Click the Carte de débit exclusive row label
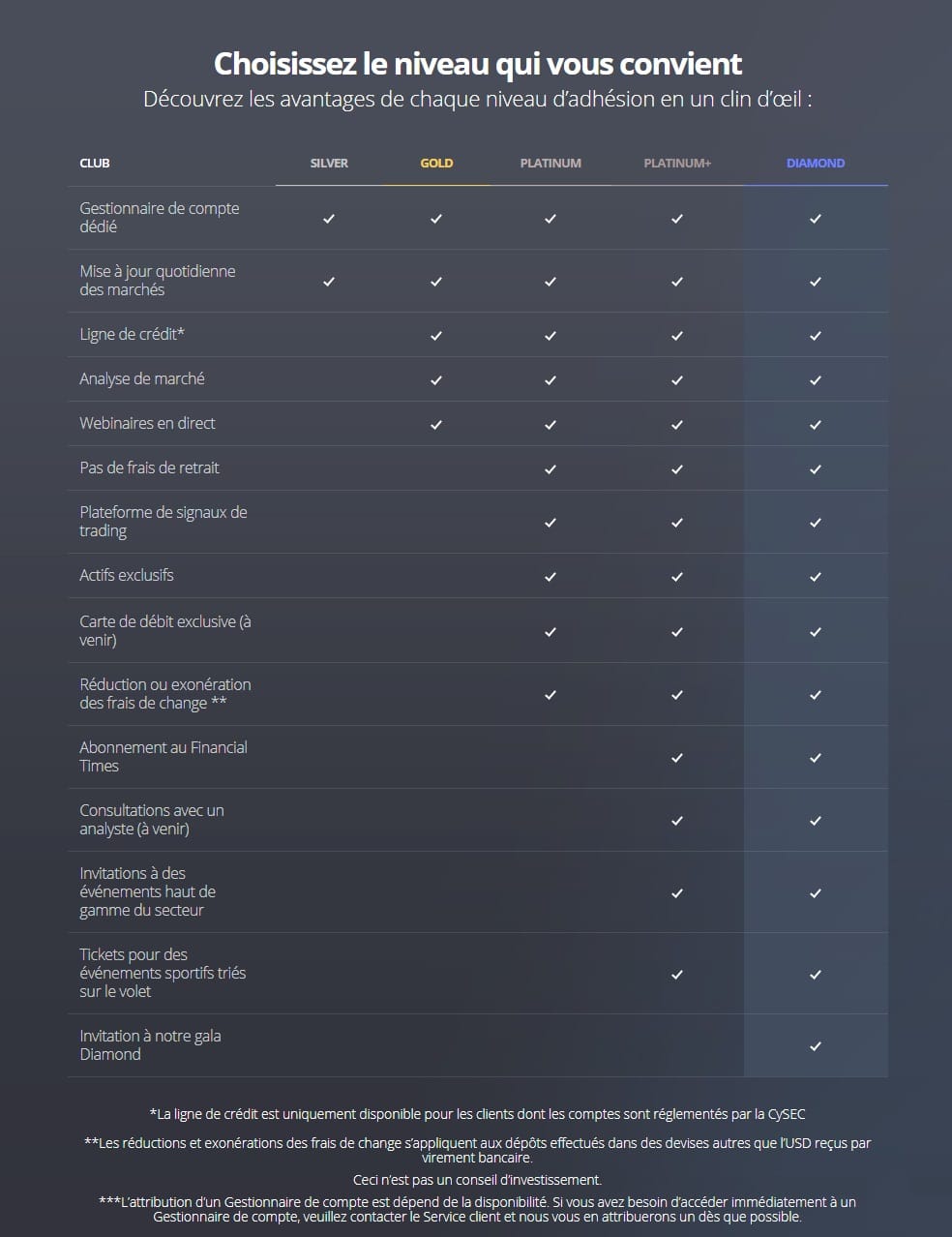Image resolution: width=952 pixels, height=1237 pixels. [x=164, y=630]
